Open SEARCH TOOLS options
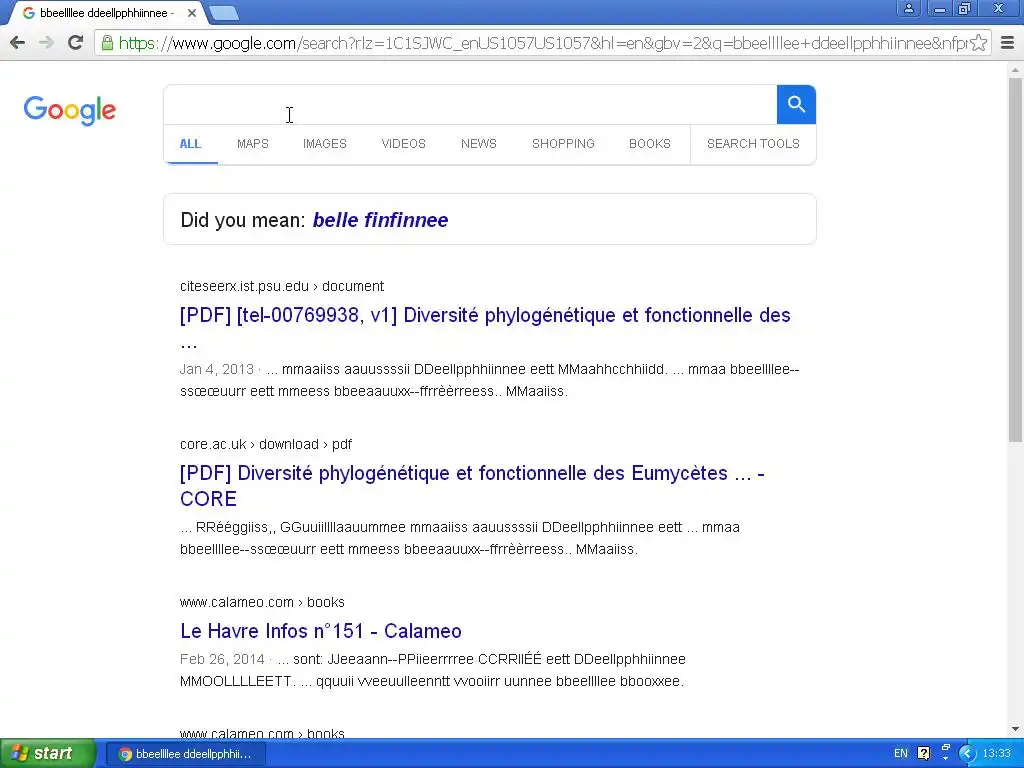The height and width of the screenshot is (768, 1024). pos(753,144)
